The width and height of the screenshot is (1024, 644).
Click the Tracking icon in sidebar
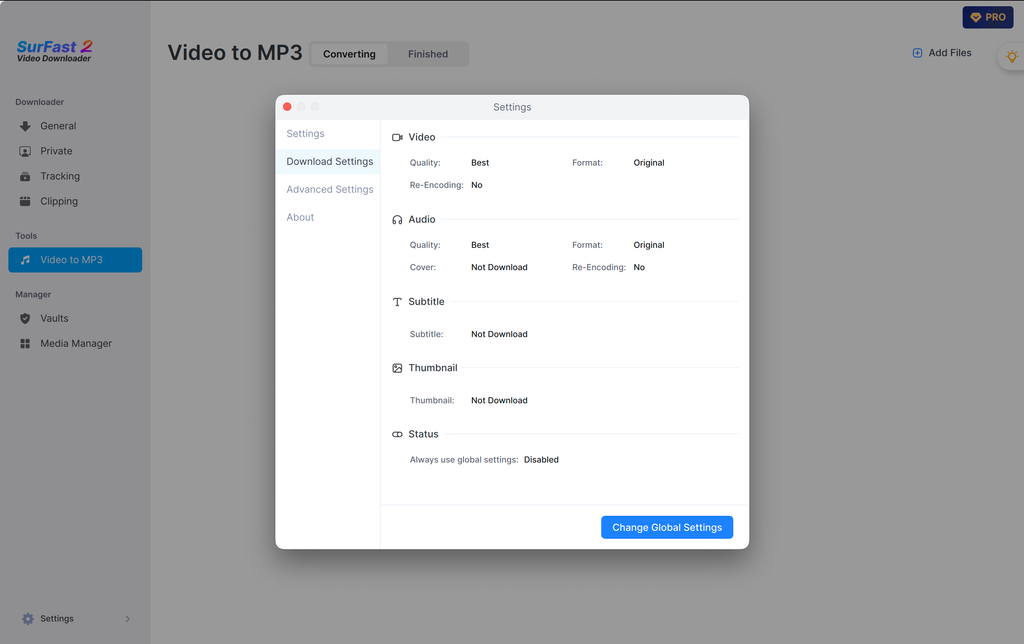tap(25, 176)
